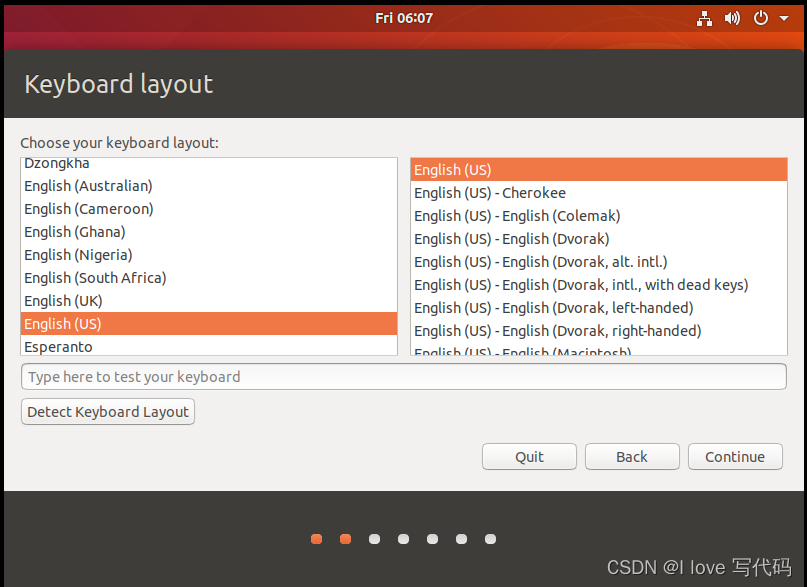Click the Quit button
Image resolution: width=807 pixels, height=587 pixels.
pos(529,457)
